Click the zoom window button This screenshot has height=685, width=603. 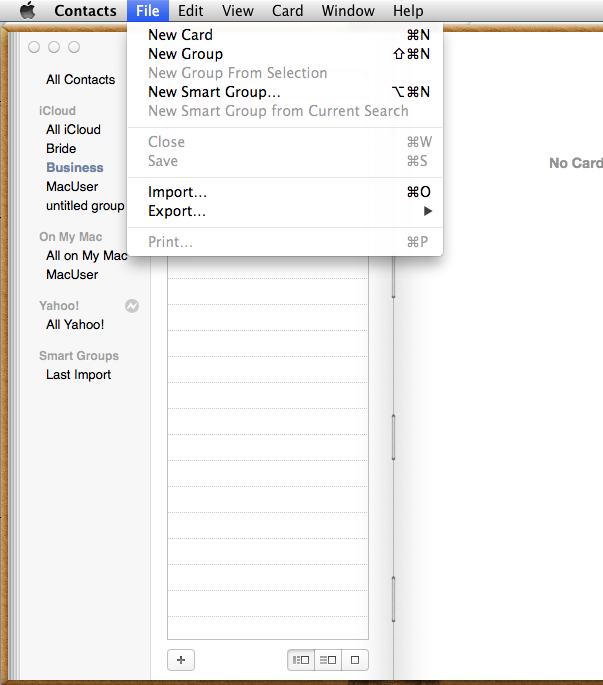(74, 47)
